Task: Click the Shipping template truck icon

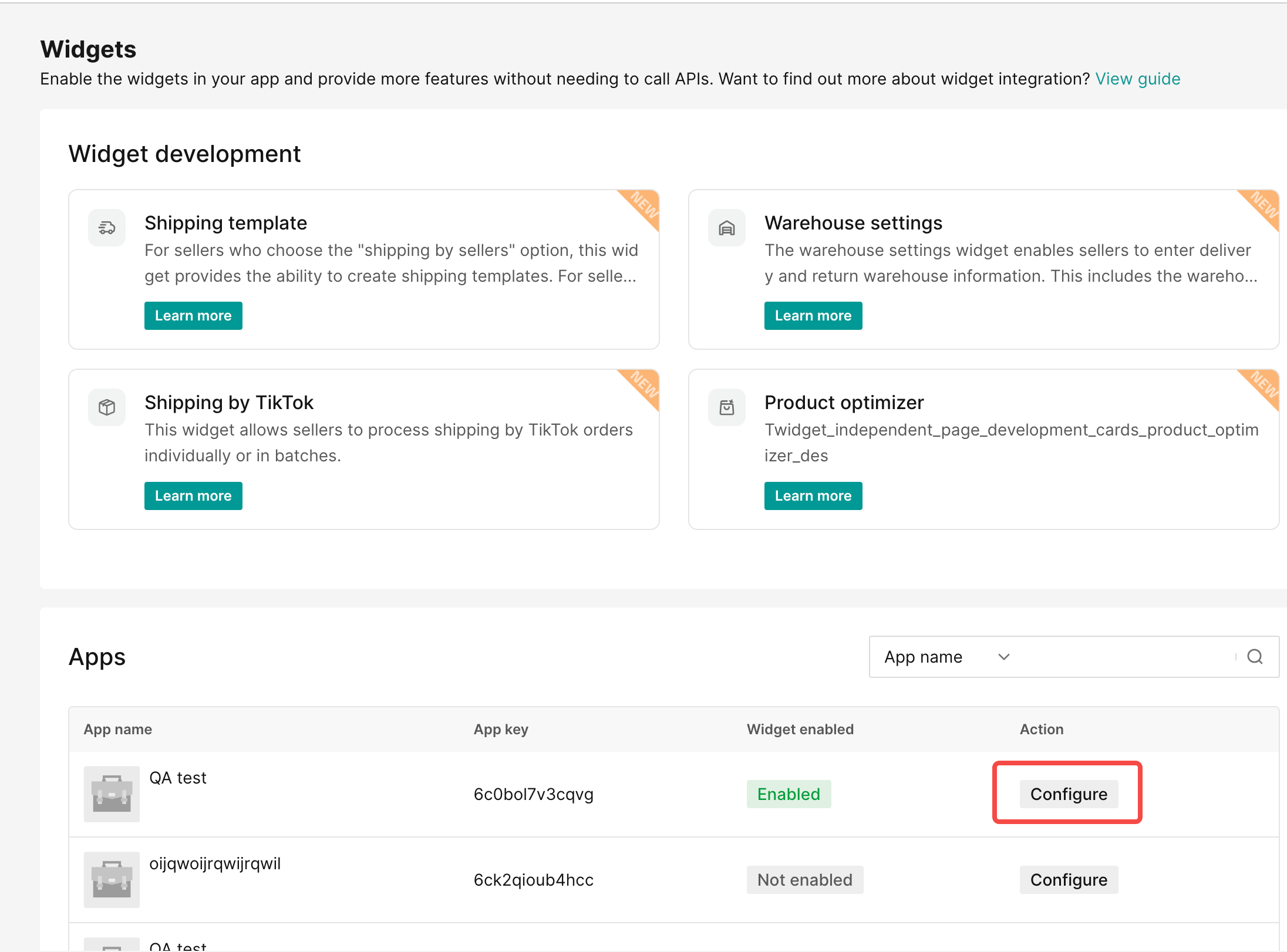Action: (107, 228)
